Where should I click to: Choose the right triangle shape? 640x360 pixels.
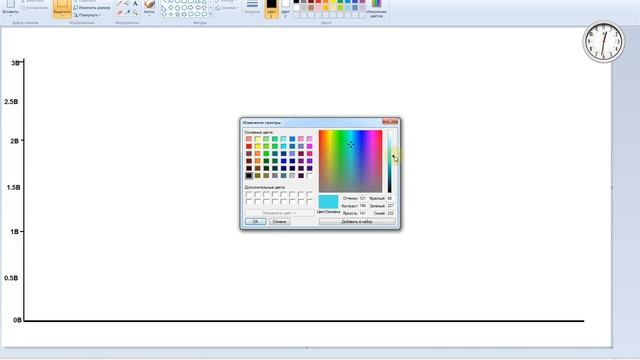163,8
